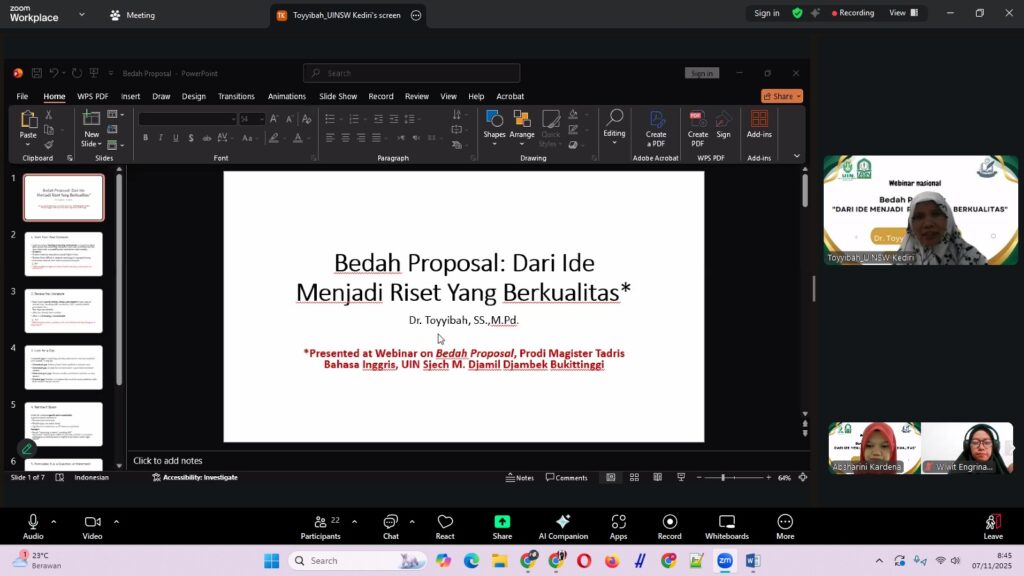The image size is (1024, 576).
Task: Click the Sign in button in Zoom
Action: pos(767,13)
